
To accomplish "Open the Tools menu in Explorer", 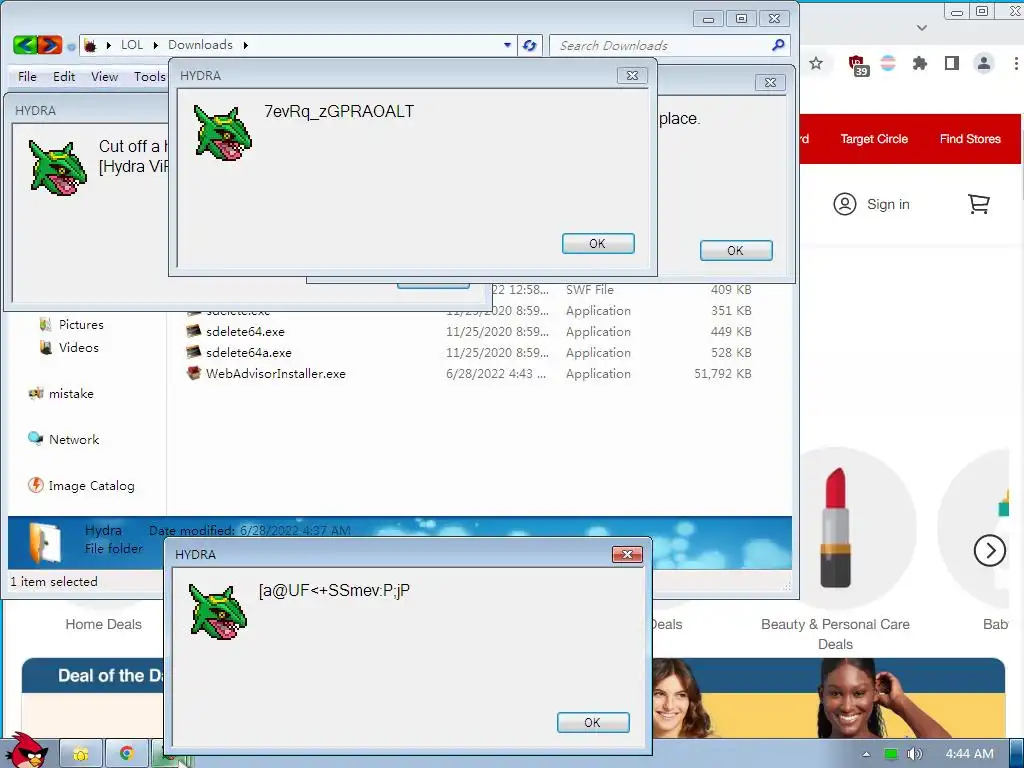I will point(150,76).
